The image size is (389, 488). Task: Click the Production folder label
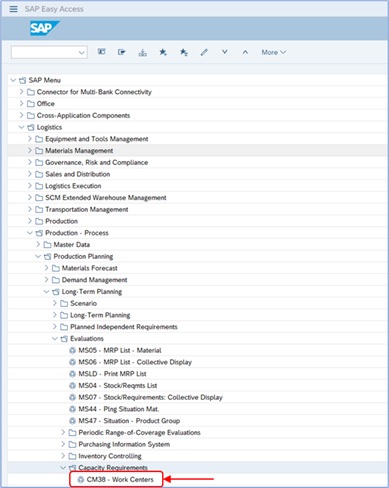point(61,221)
